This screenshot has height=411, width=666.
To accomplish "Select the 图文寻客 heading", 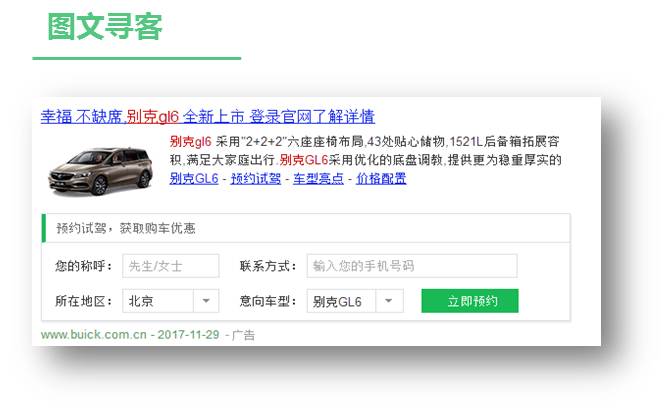I will 104,27.
